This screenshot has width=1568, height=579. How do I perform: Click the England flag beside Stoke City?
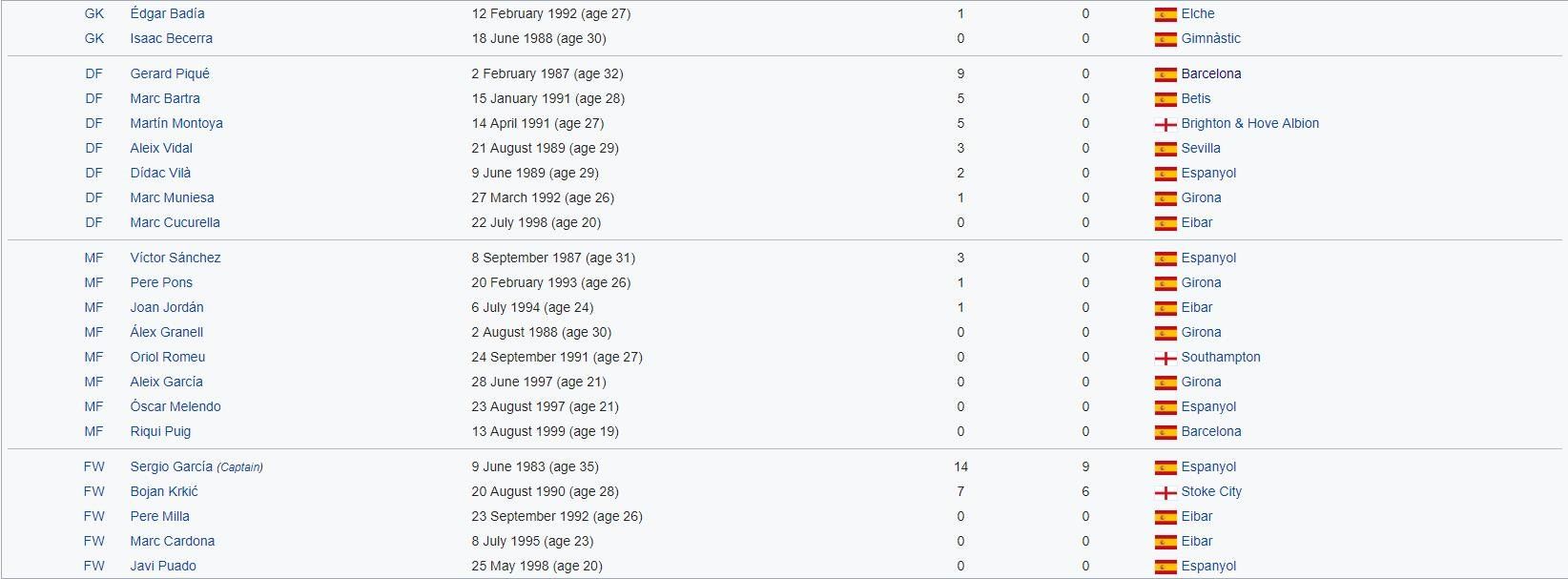pos(1165,492)
